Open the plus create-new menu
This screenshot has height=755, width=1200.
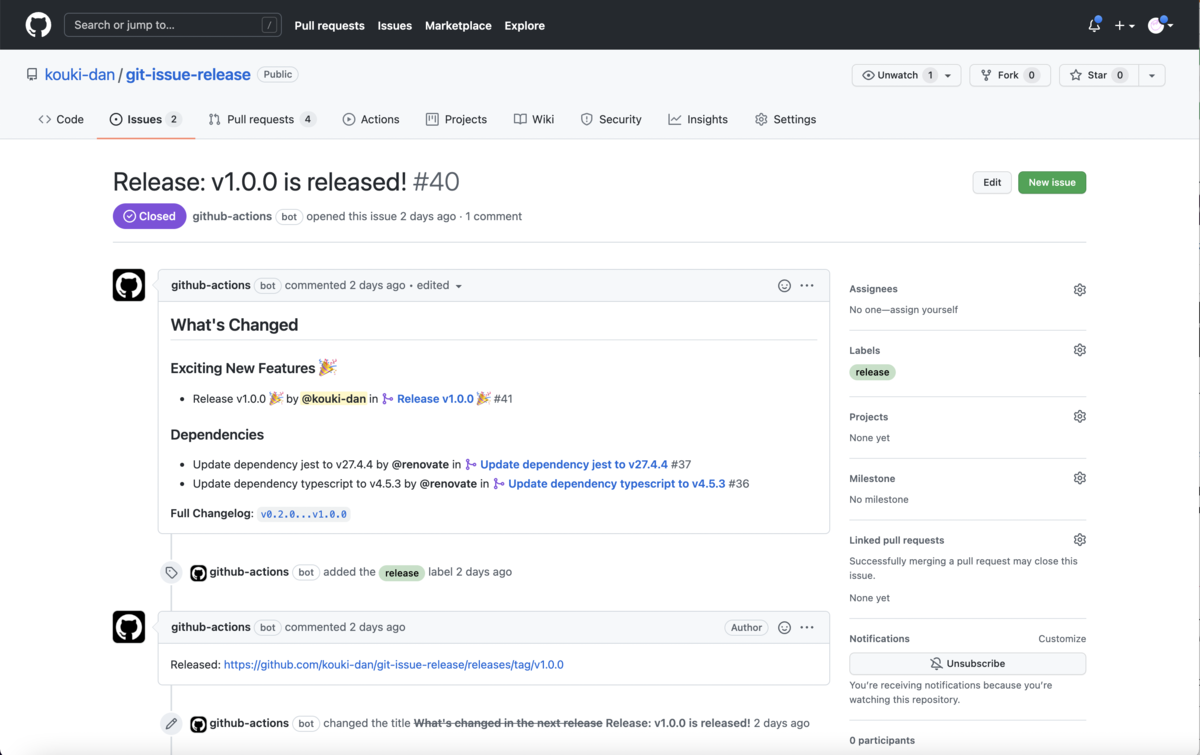(x=1124, y=25)
